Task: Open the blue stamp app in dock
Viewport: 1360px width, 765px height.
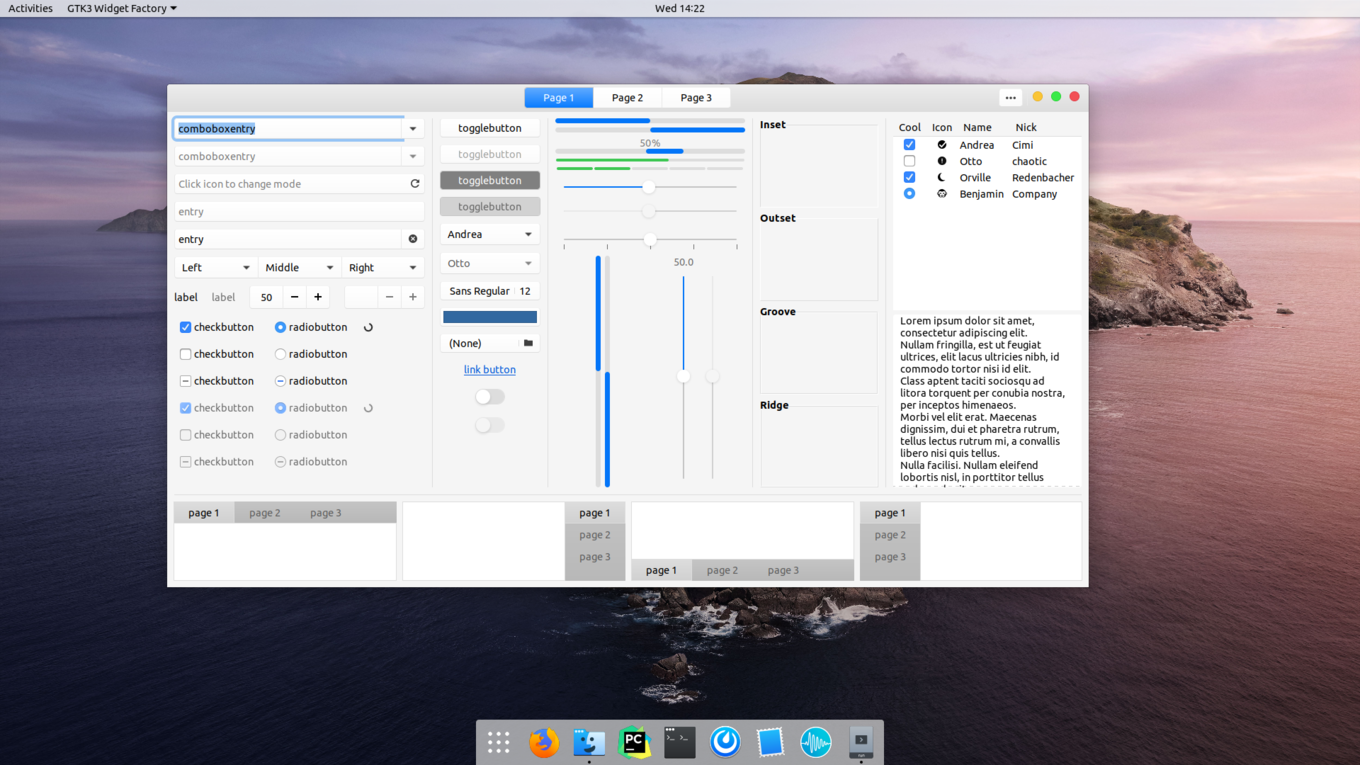Action: tap(770, 742)
